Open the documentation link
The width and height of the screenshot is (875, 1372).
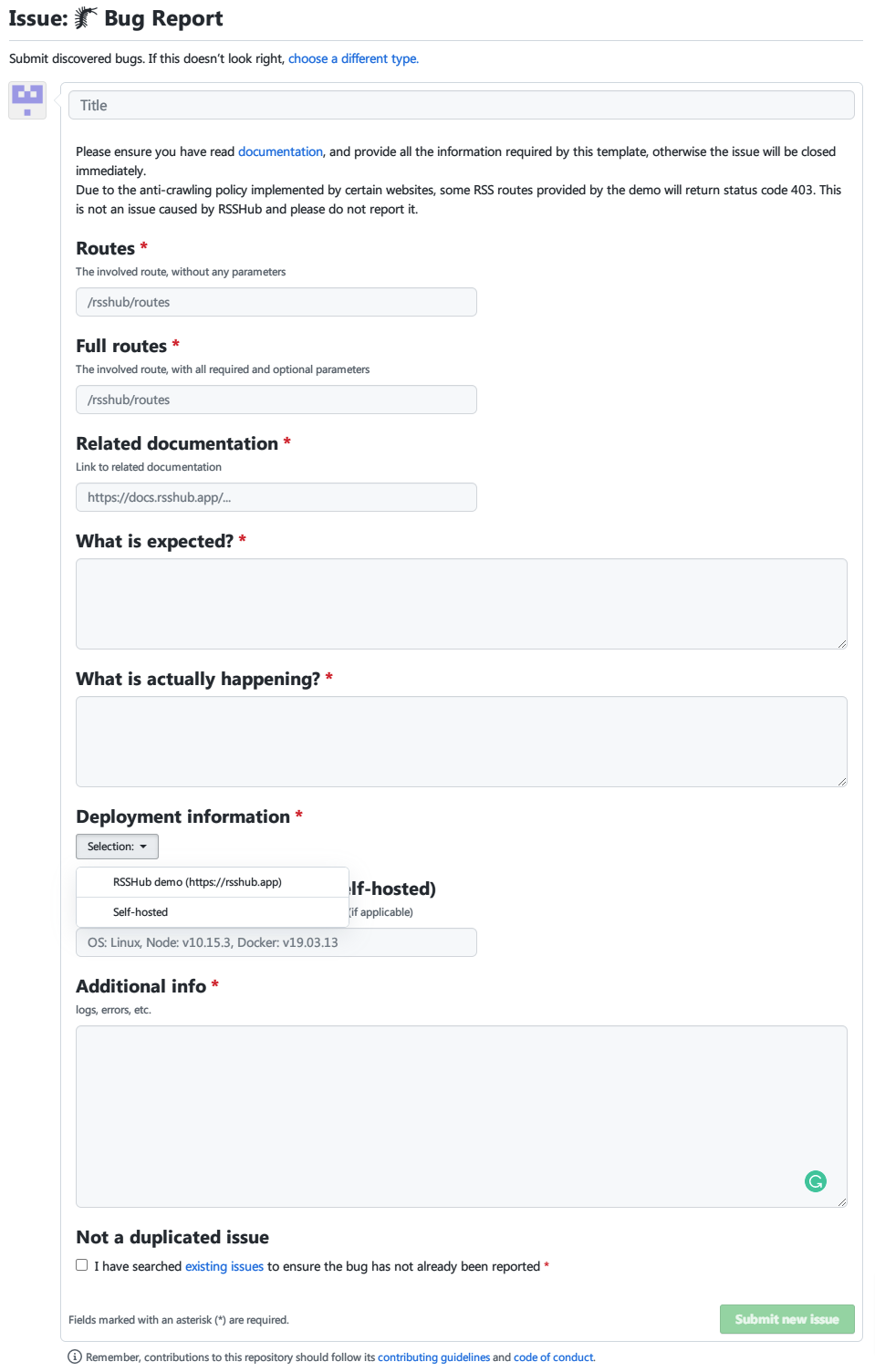click(x=280, y=151)
